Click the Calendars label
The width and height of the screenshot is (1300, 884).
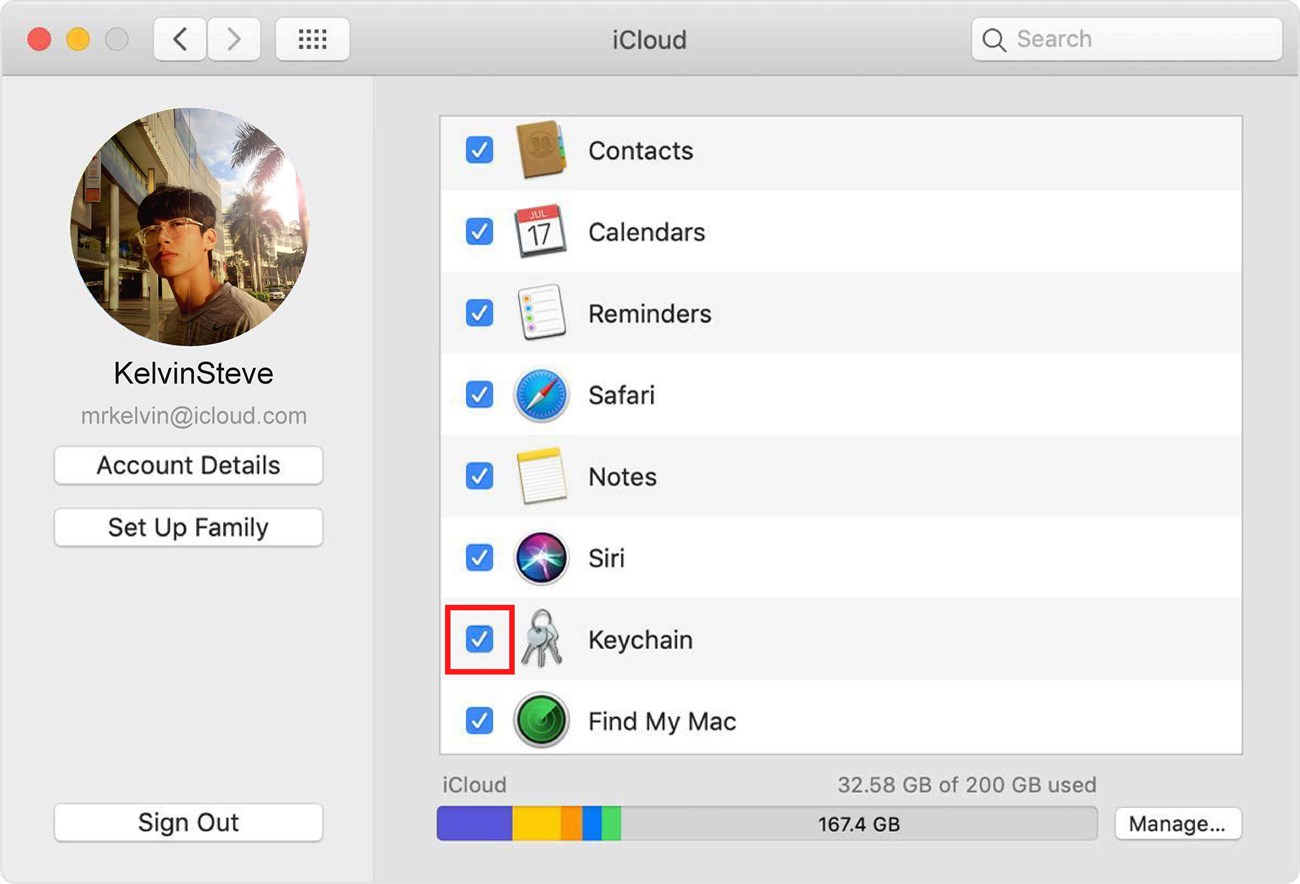647,232
